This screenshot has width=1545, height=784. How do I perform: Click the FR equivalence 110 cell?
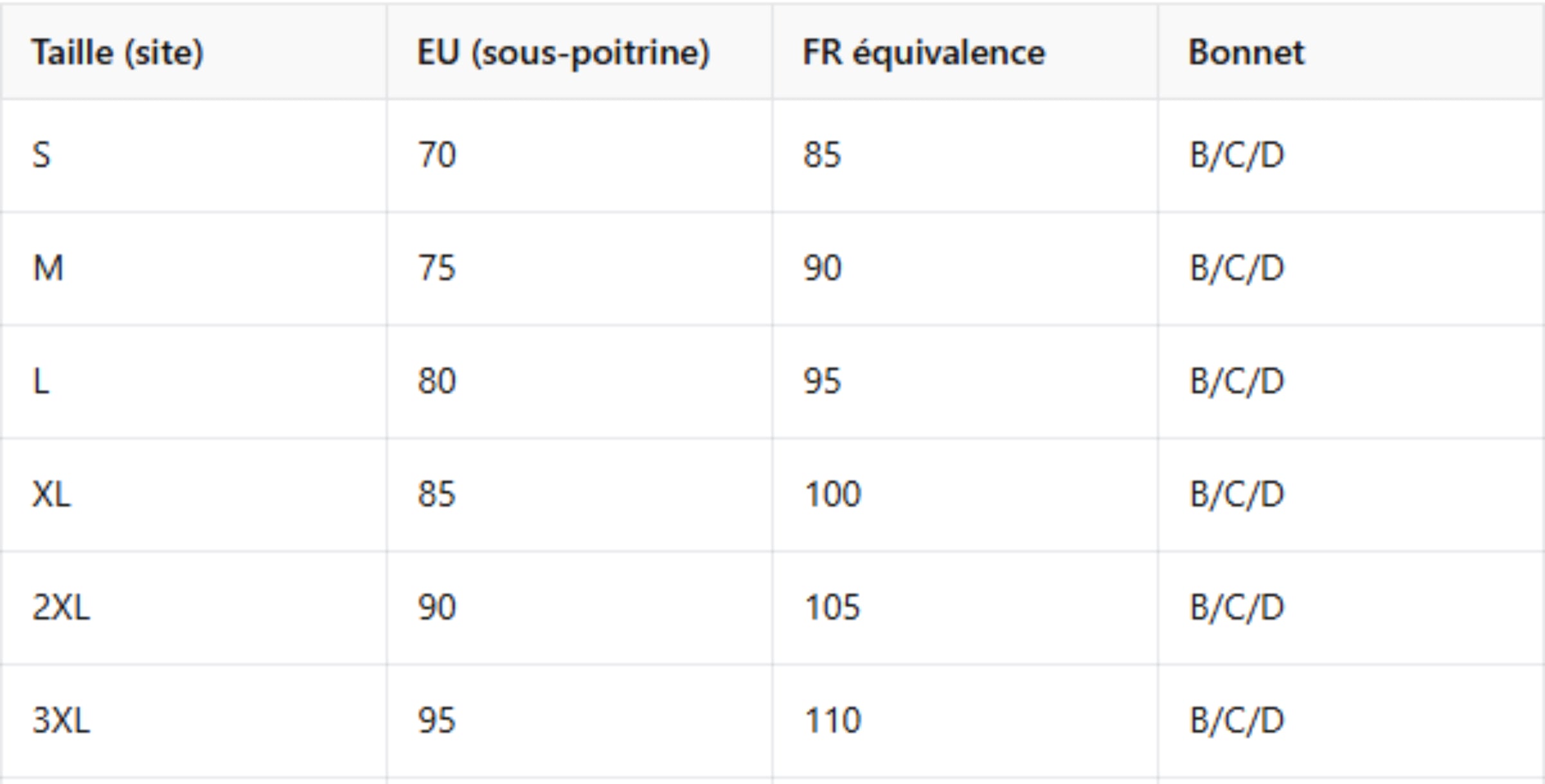pyautogui.click(x=965, y=721)
